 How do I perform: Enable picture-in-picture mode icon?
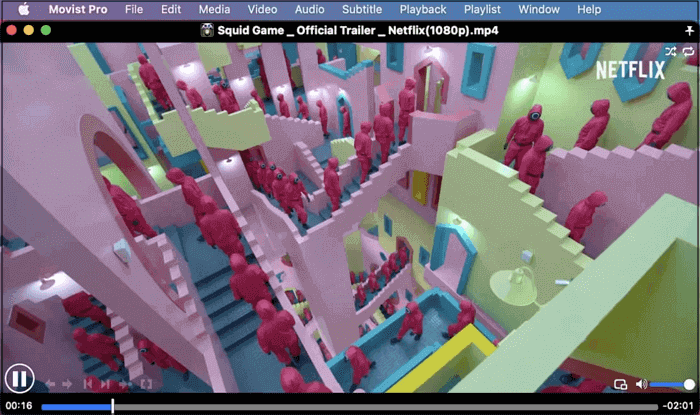(620, 384)
